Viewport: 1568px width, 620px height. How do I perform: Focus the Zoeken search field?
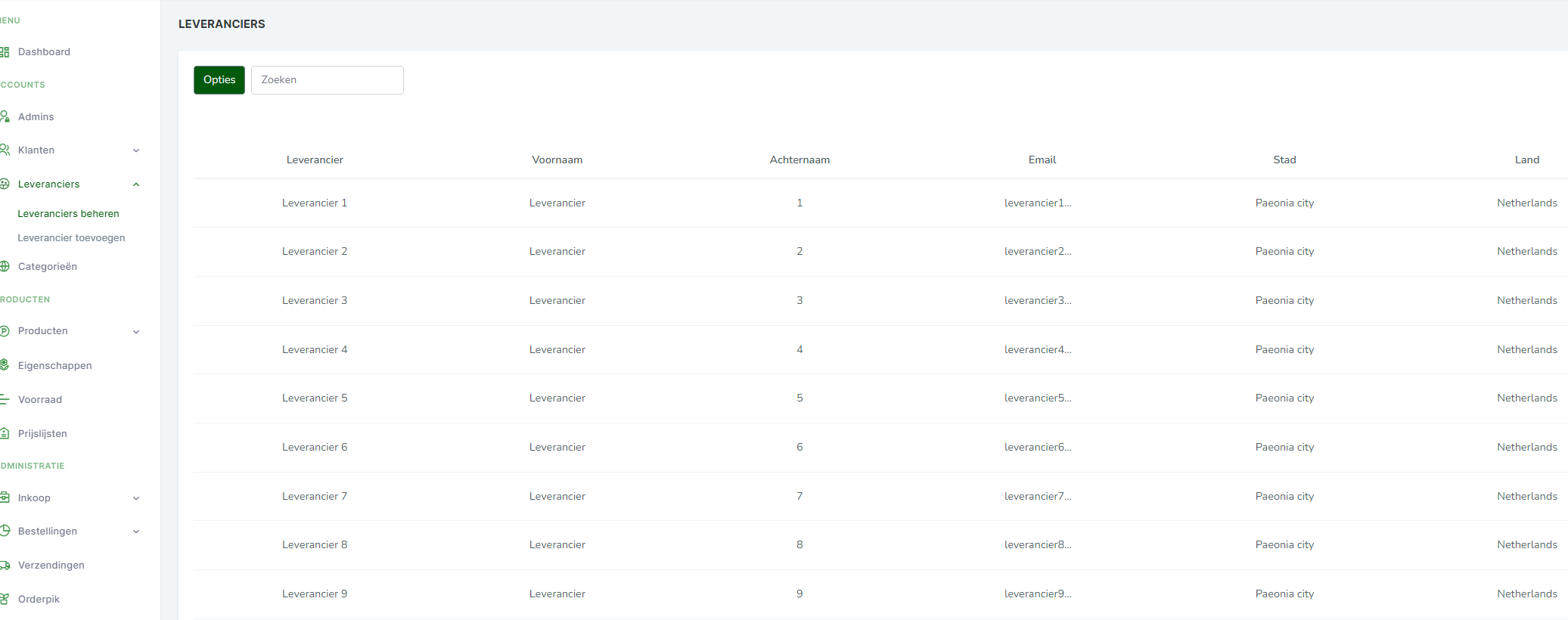[x=328, y=80]
